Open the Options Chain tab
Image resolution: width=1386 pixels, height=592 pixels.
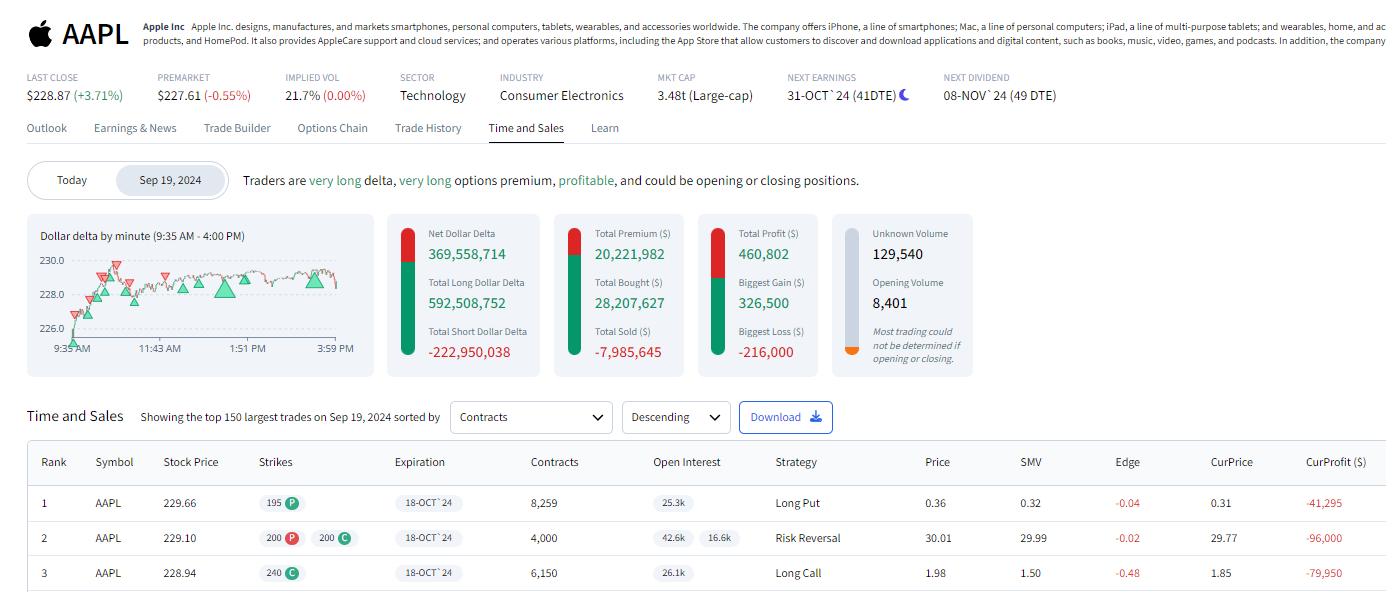[332, 128]
